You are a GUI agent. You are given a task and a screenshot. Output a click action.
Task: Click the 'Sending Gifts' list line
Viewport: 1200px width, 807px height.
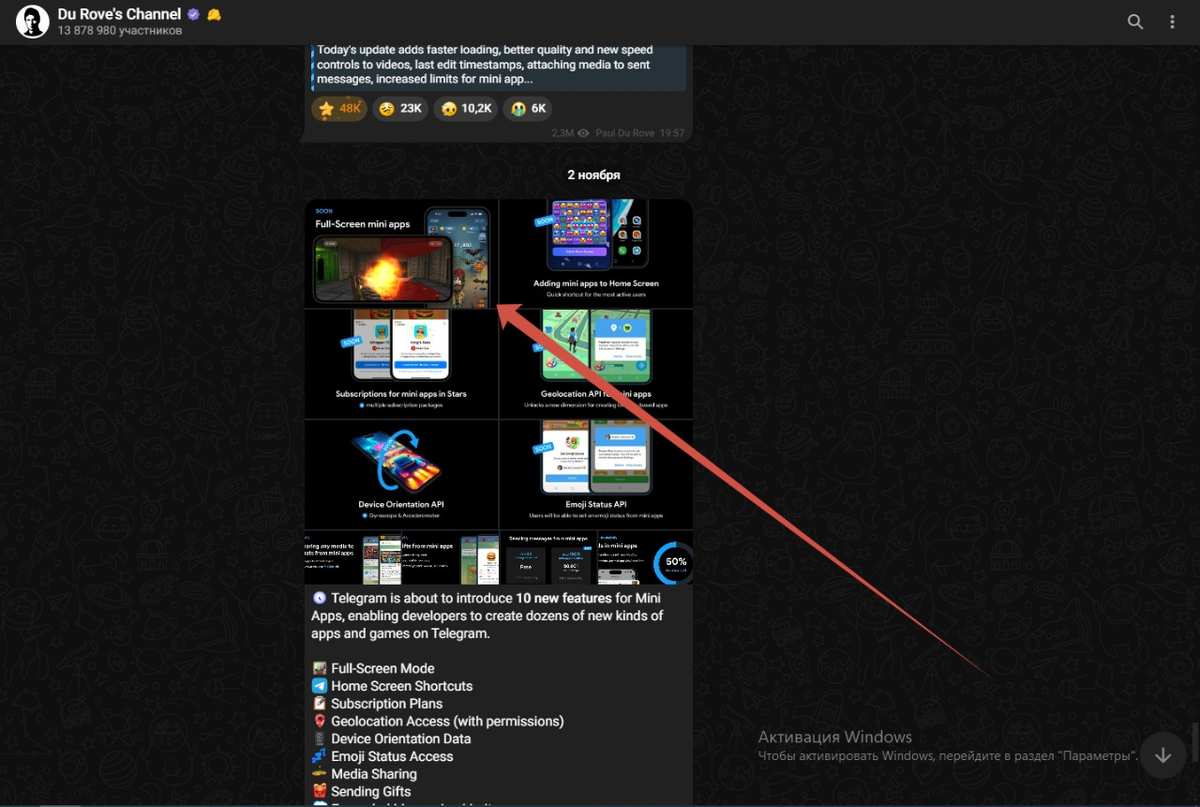point(361,791)
